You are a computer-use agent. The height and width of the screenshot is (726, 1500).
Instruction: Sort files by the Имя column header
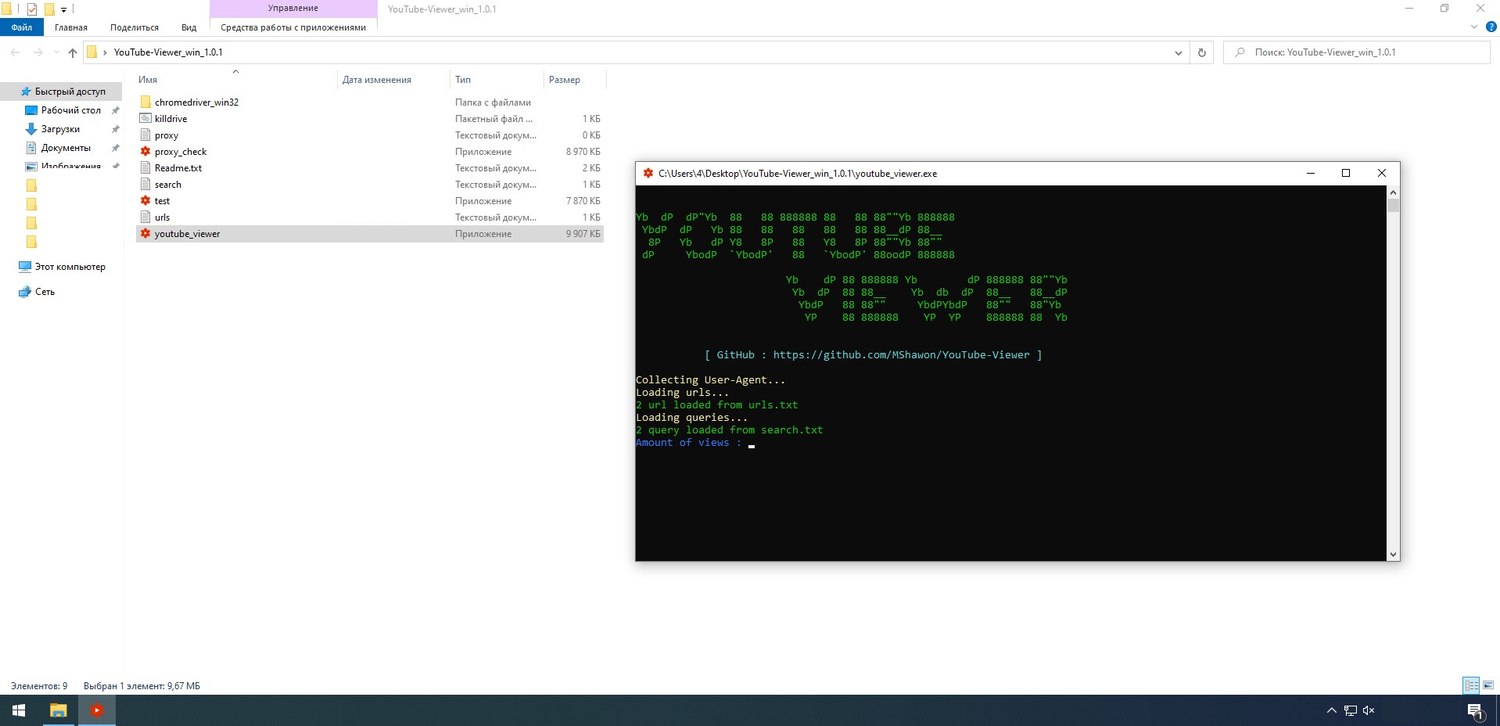pyautogui.click(x=148, y=80)
